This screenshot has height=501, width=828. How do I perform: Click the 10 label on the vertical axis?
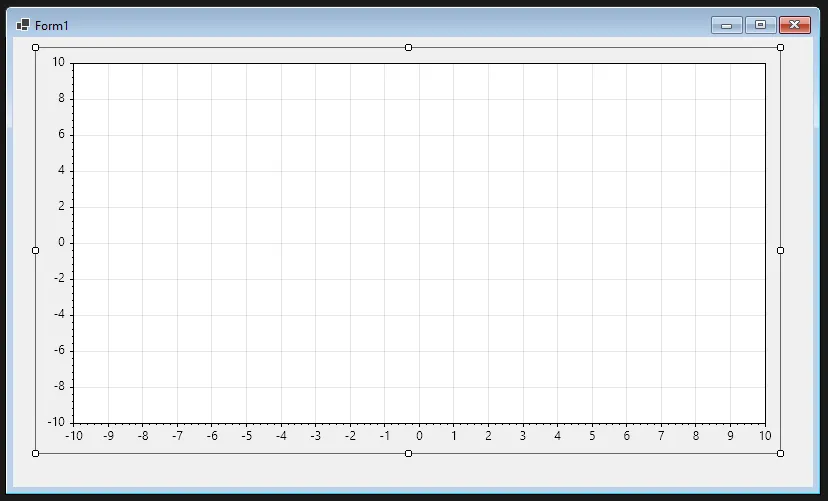click(58, 62)
